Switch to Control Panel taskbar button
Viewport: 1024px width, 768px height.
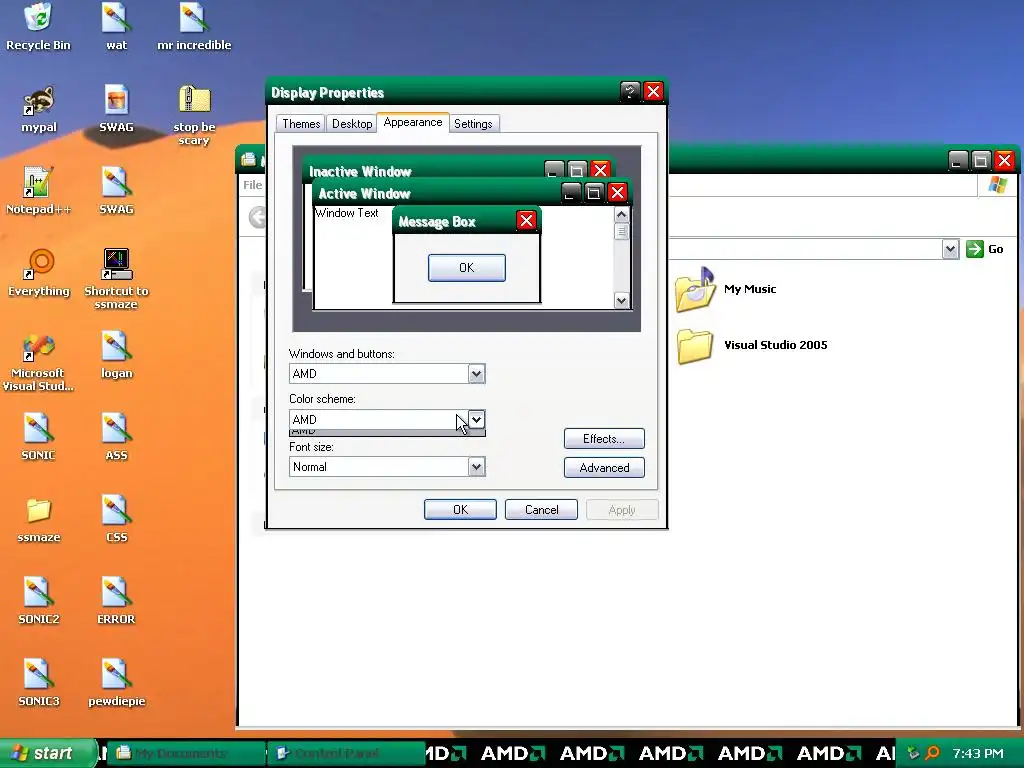click(x=346, y=753)
